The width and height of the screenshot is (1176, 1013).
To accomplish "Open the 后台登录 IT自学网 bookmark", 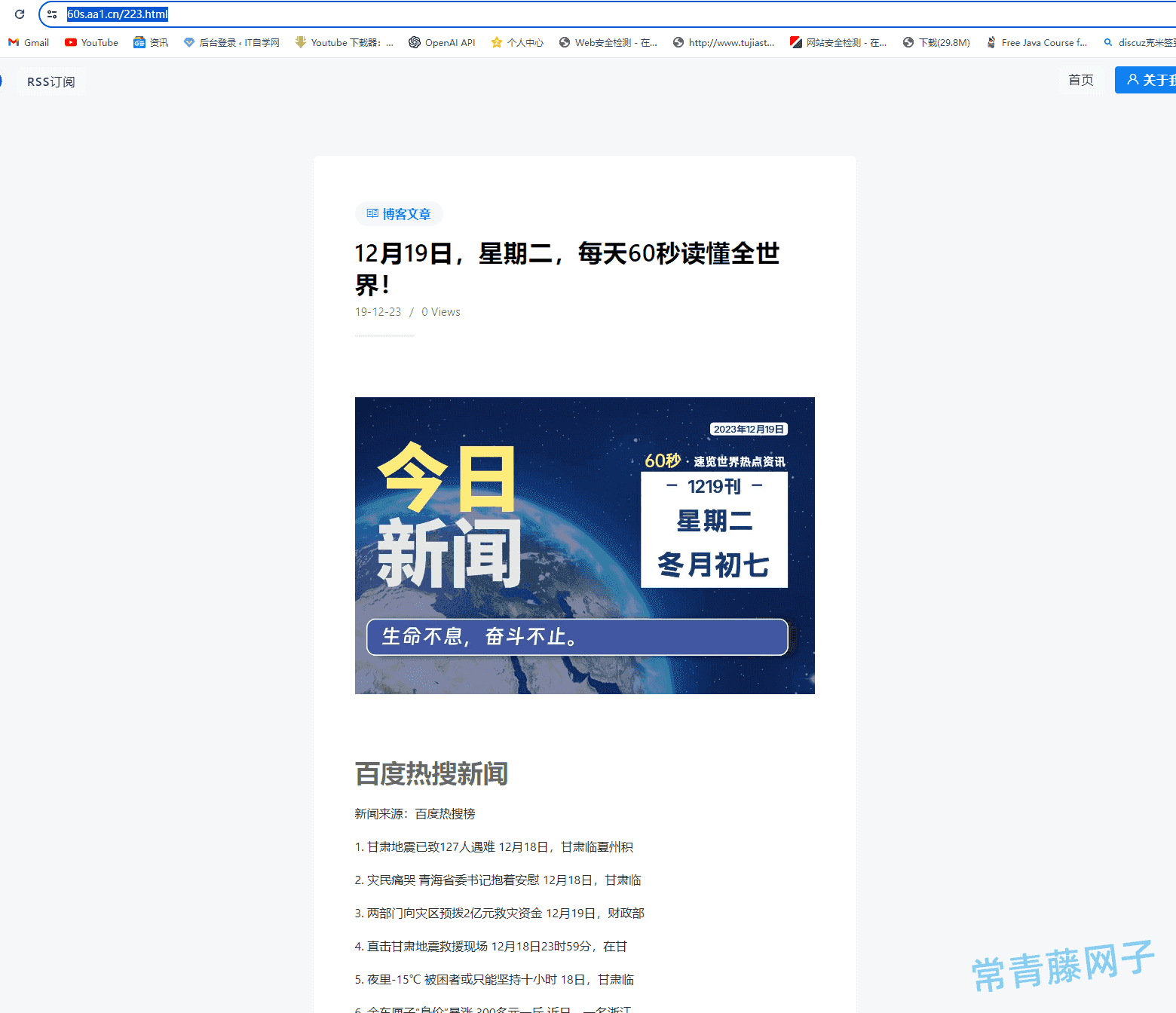I will 231,43.
